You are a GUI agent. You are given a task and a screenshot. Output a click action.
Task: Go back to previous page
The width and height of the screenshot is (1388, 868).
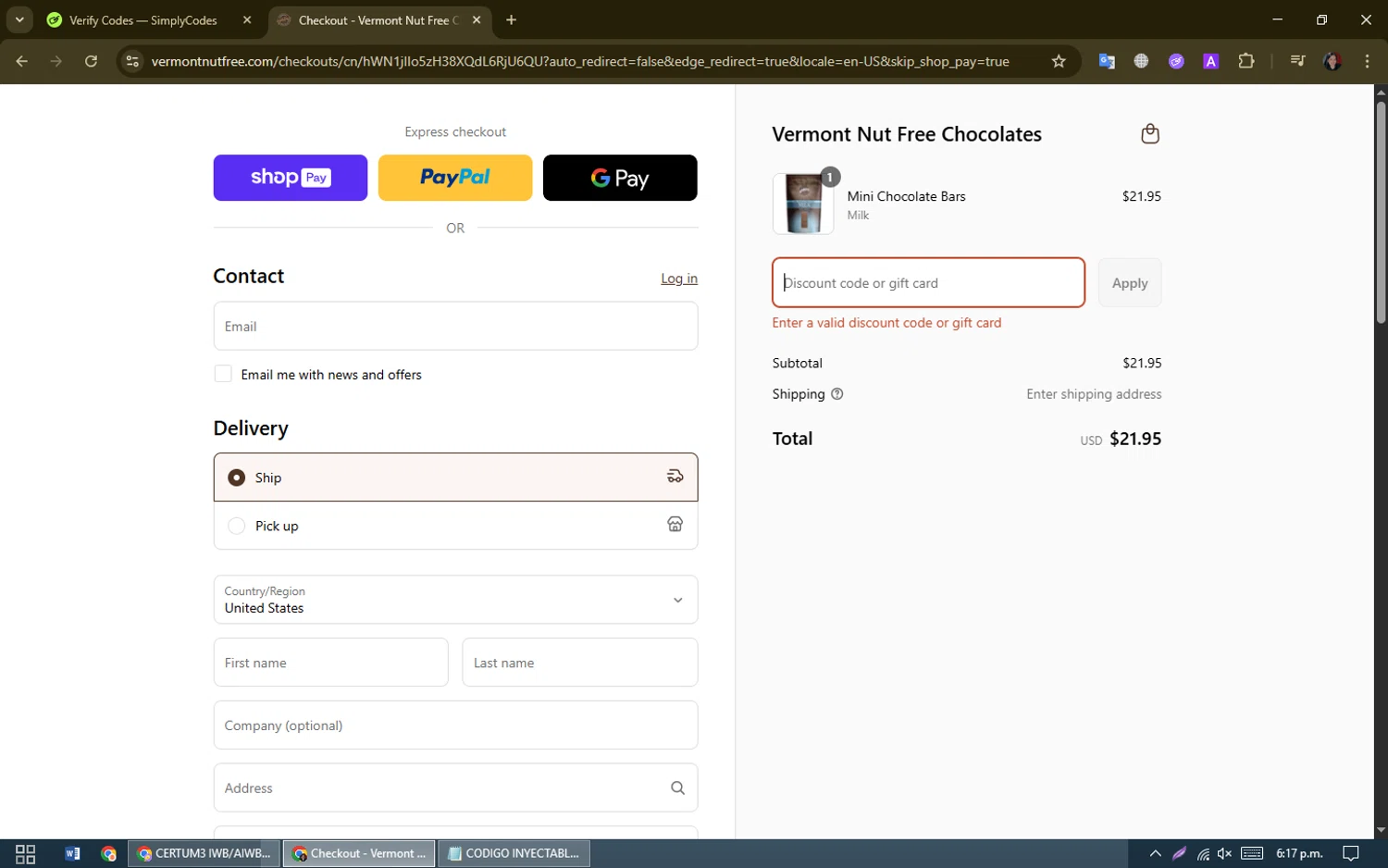pos(22,61)
